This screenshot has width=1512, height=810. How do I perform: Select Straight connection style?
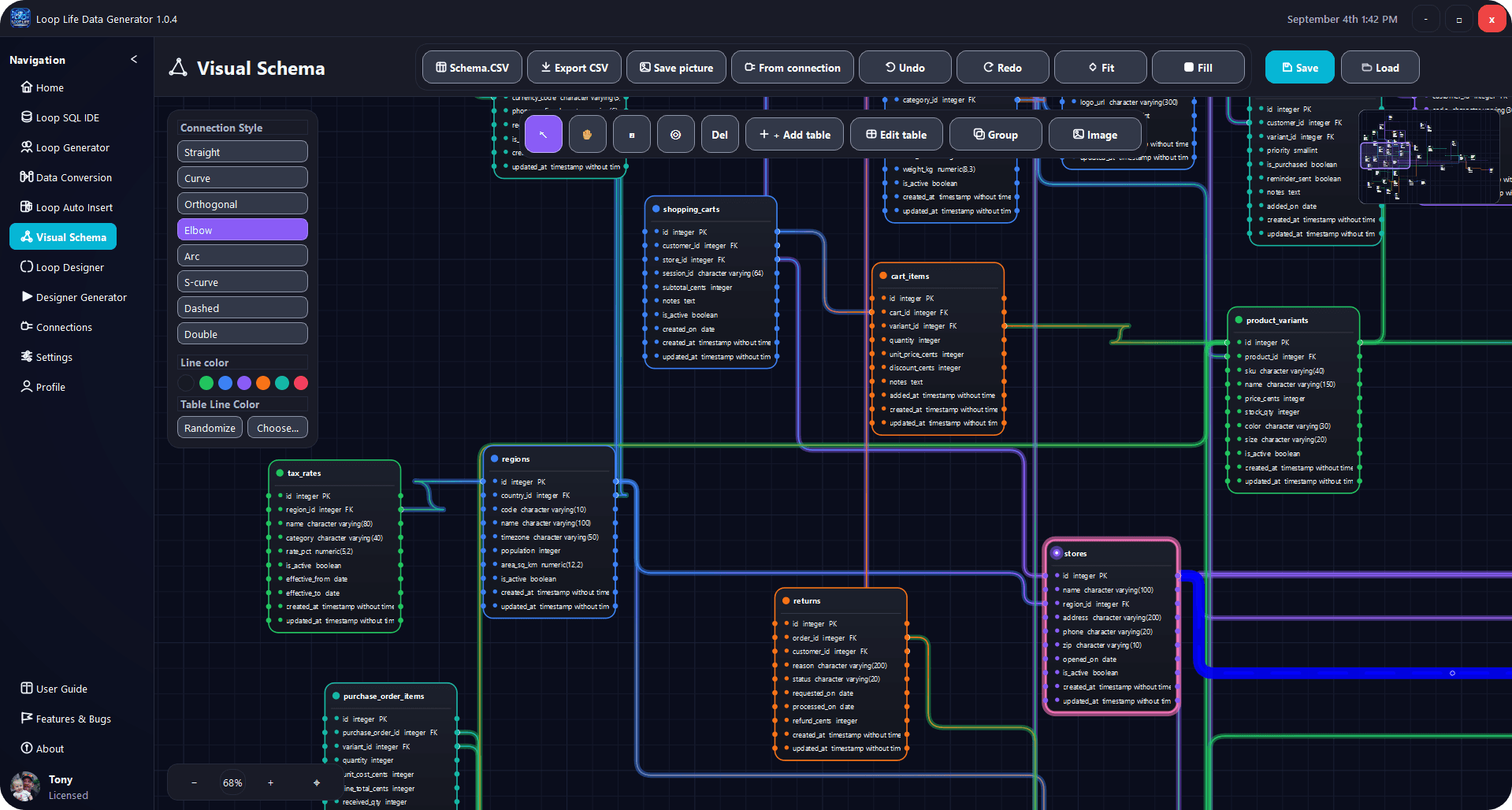[x=243, y=152]
